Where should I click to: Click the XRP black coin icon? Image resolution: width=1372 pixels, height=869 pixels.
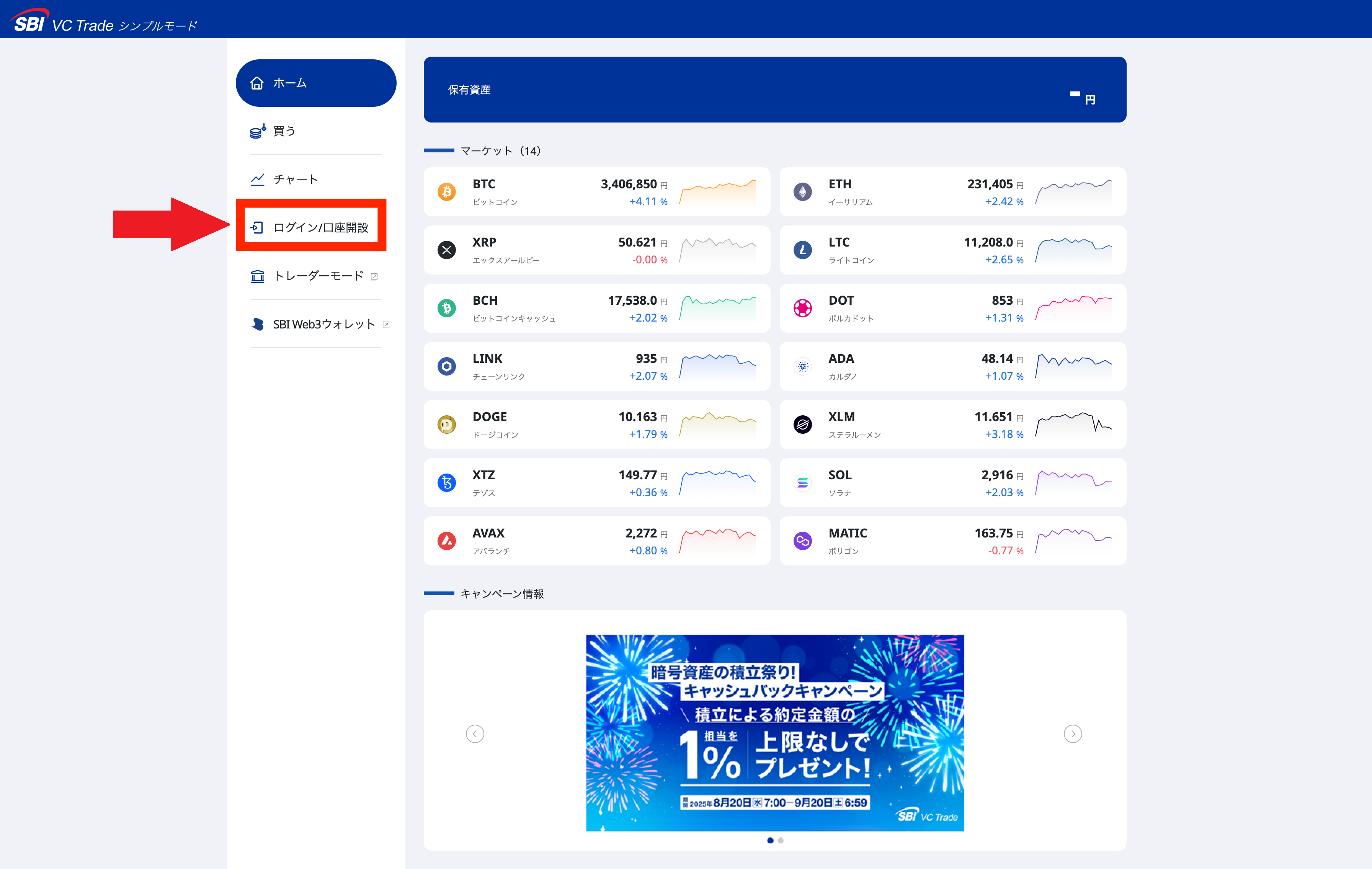click(446, 250)
